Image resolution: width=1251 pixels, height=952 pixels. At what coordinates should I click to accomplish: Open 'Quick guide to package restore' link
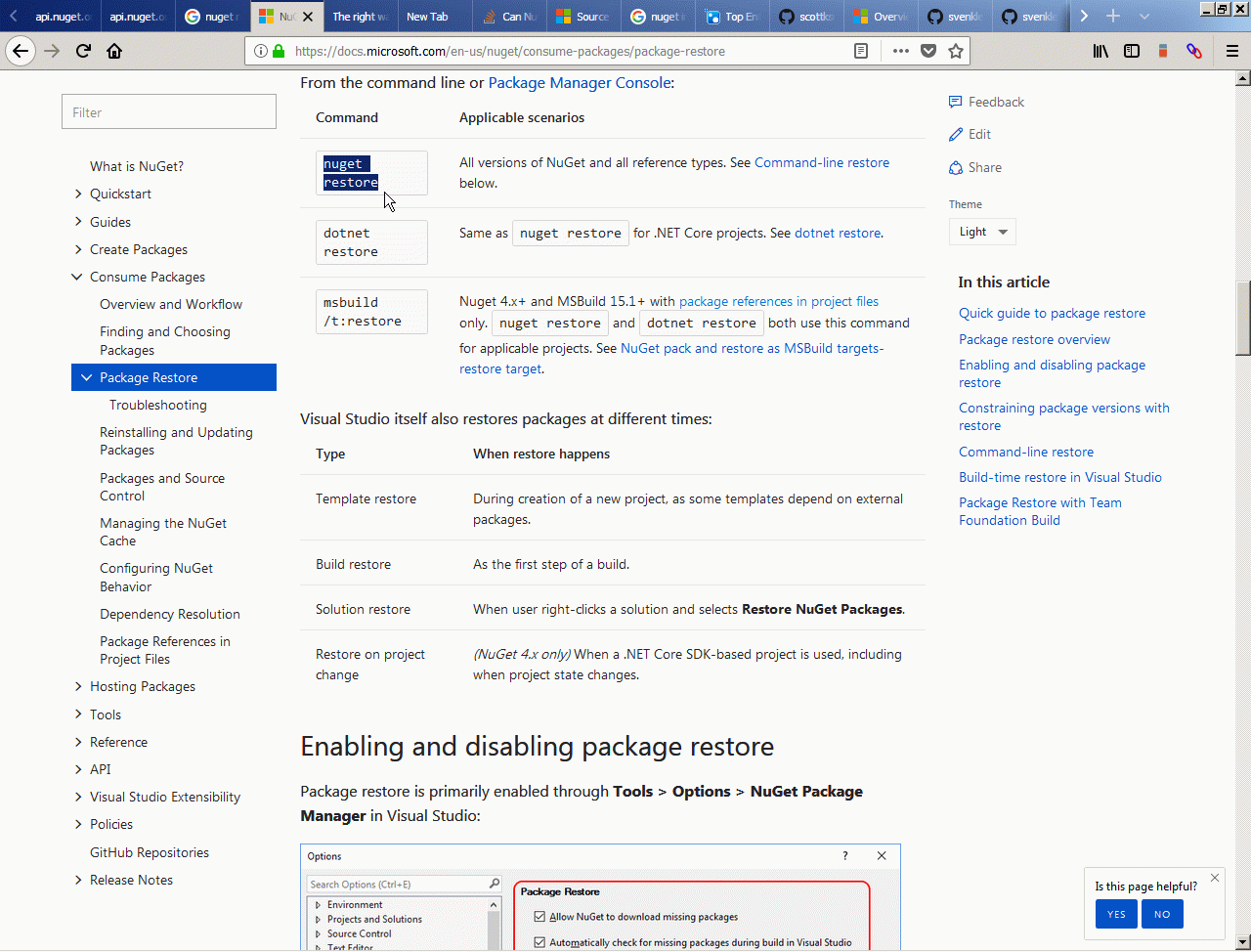click(1052, 313)
